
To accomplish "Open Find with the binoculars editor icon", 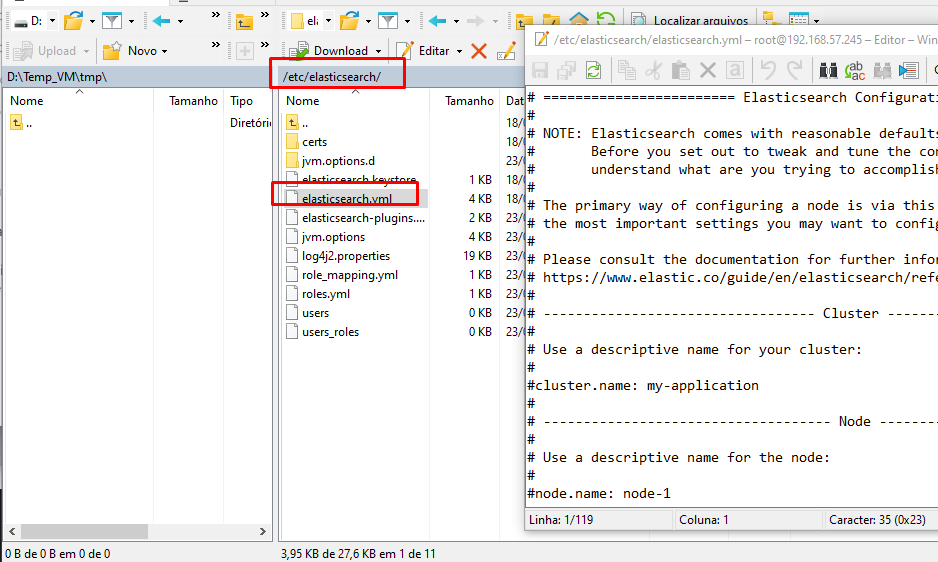I will [828, 71].
